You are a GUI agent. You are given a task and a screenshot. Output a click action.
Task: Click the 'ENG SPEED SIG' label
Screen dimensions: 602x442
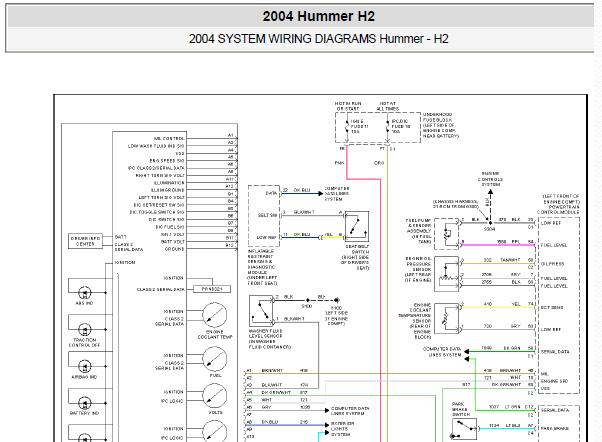tap(167, 161)
